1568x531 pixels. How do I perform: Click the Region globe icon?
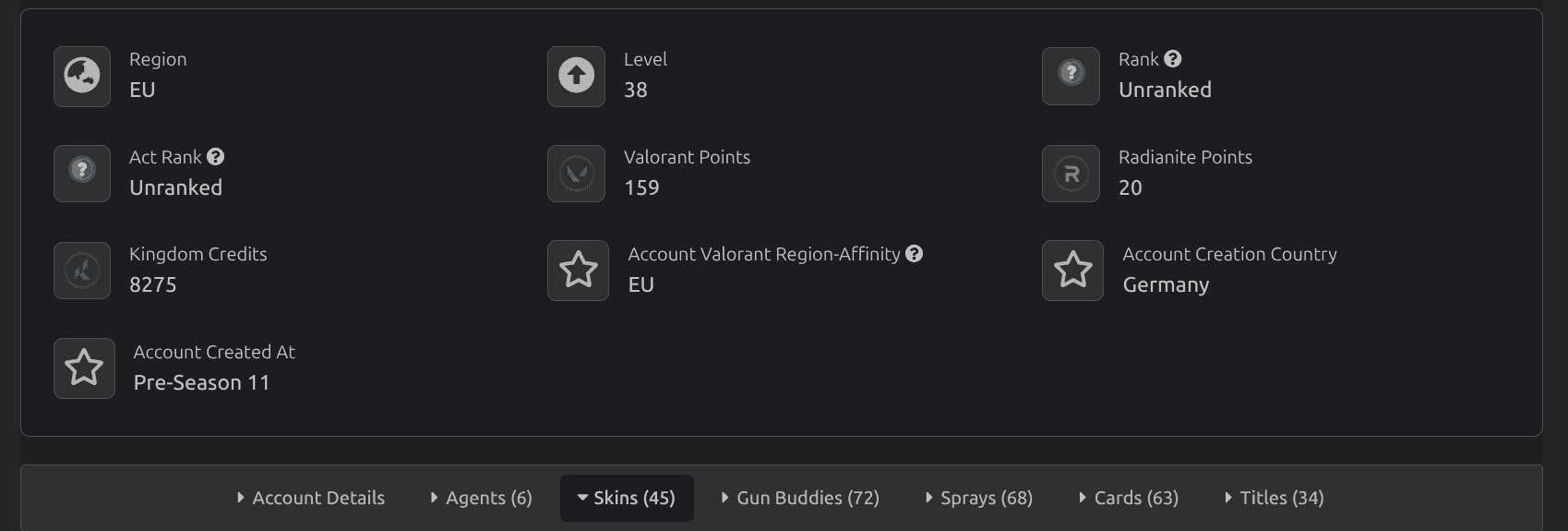click(82, 76)
